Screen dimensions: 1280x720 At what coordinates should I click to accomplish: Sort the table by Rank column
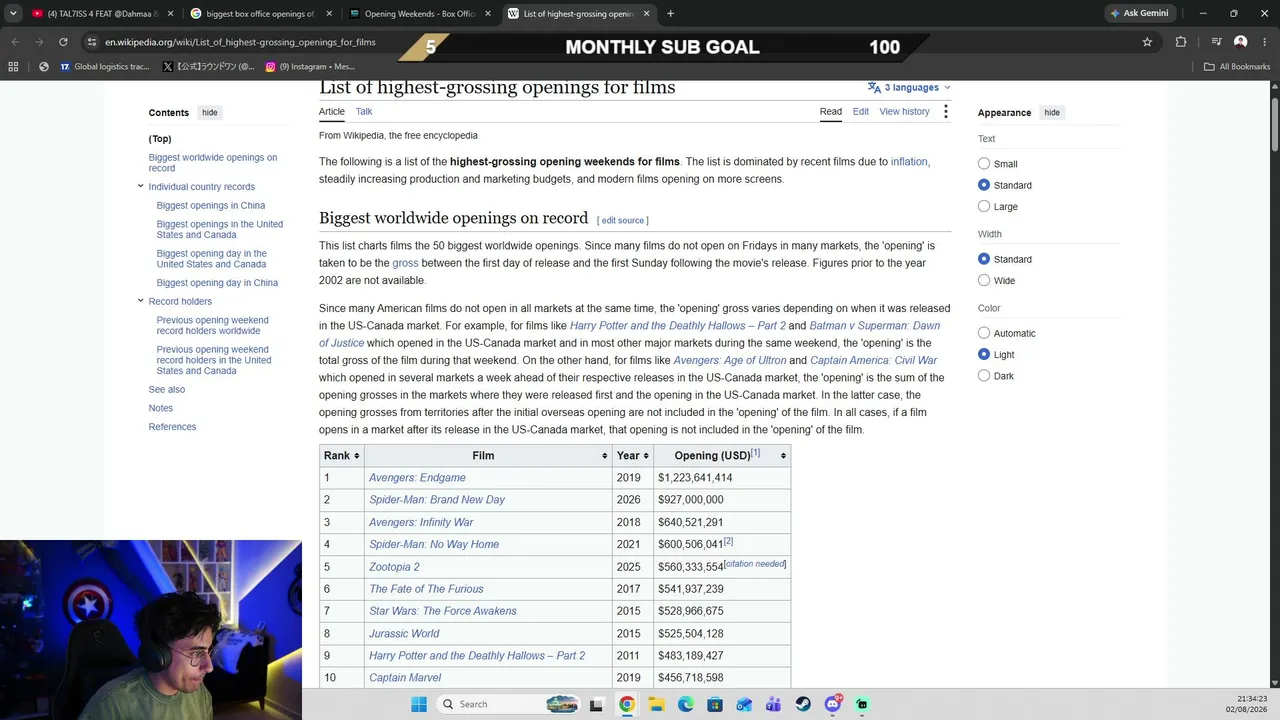pyautogui.click(x=342, y=456)
